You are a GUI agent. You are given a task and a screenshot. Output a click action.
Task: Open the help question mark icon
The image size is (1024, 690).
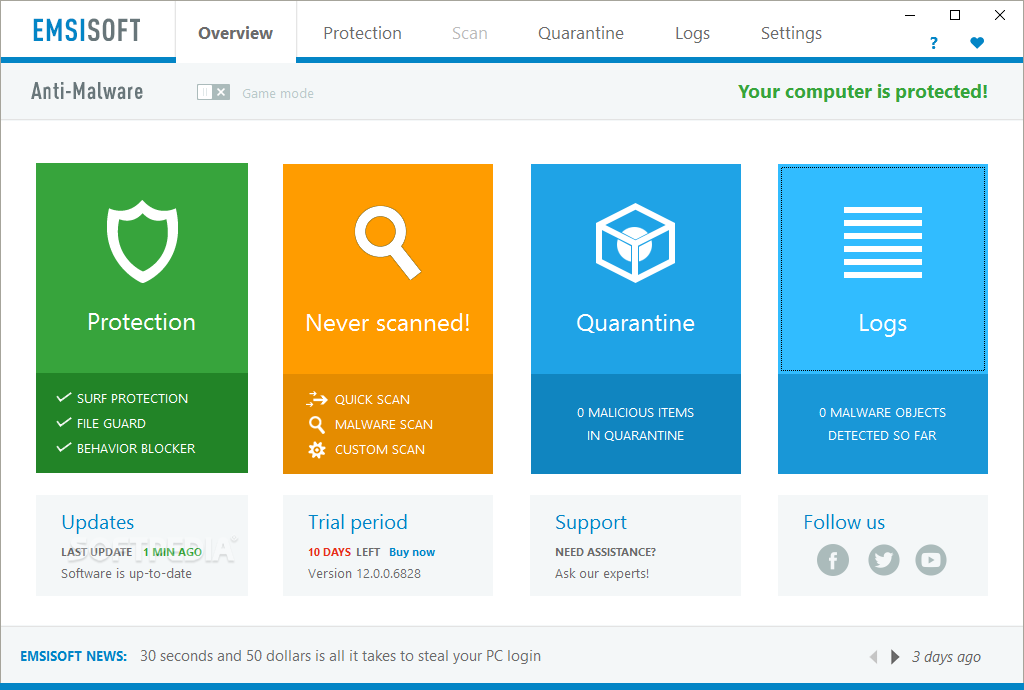click(x=934, y=43)
